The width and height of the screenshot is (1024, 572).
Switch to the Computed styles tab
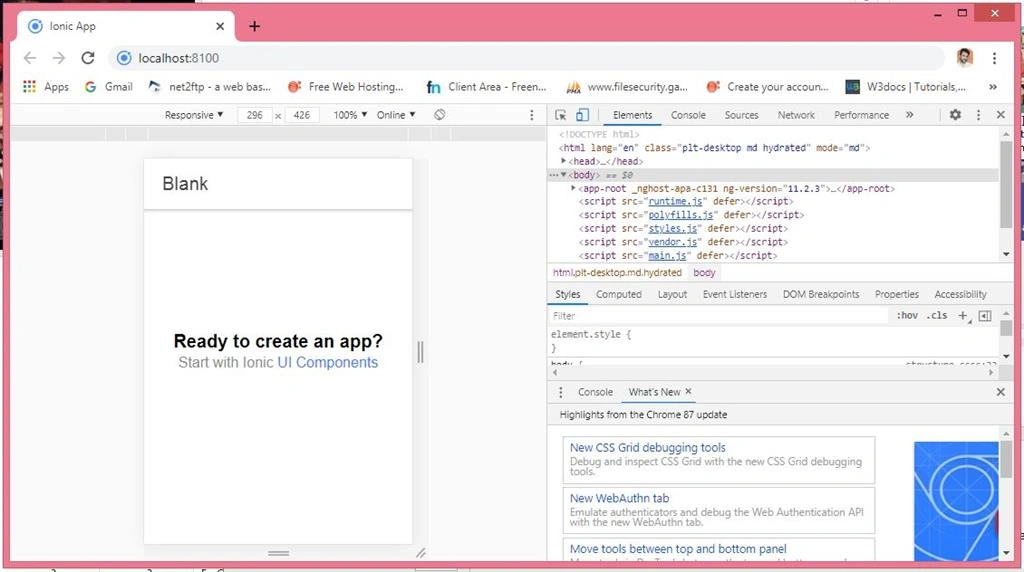tap(618, 294)
